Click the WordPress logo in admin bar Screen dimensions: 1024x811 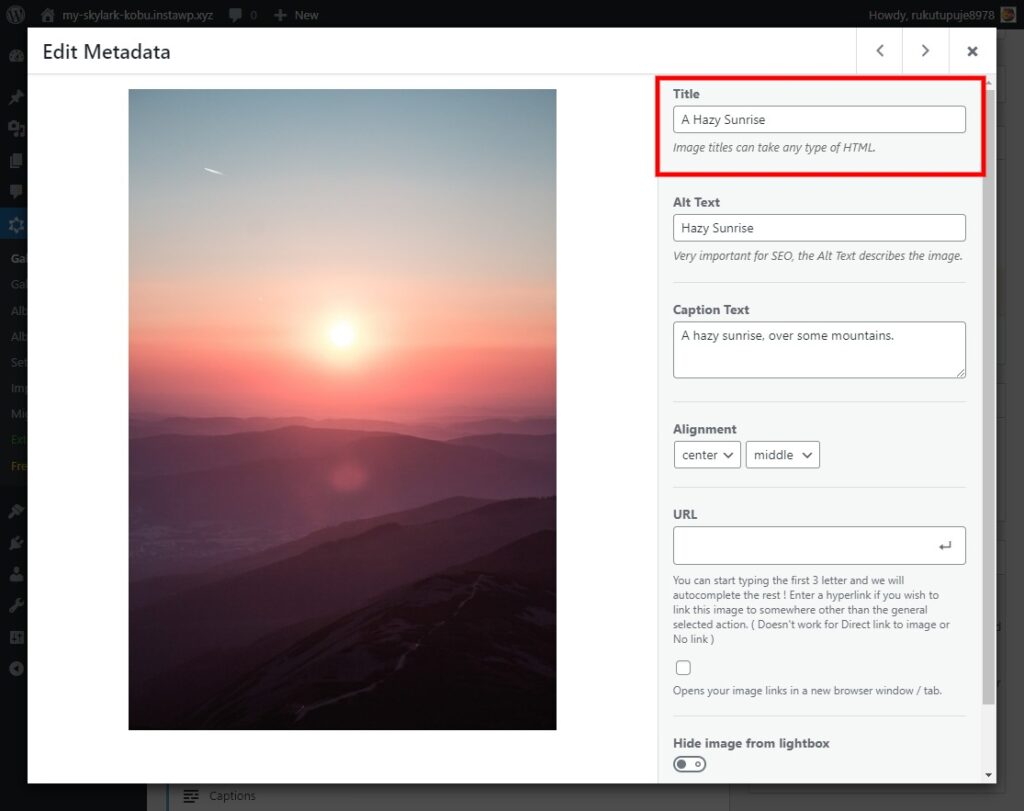click(x=16, y=15)
